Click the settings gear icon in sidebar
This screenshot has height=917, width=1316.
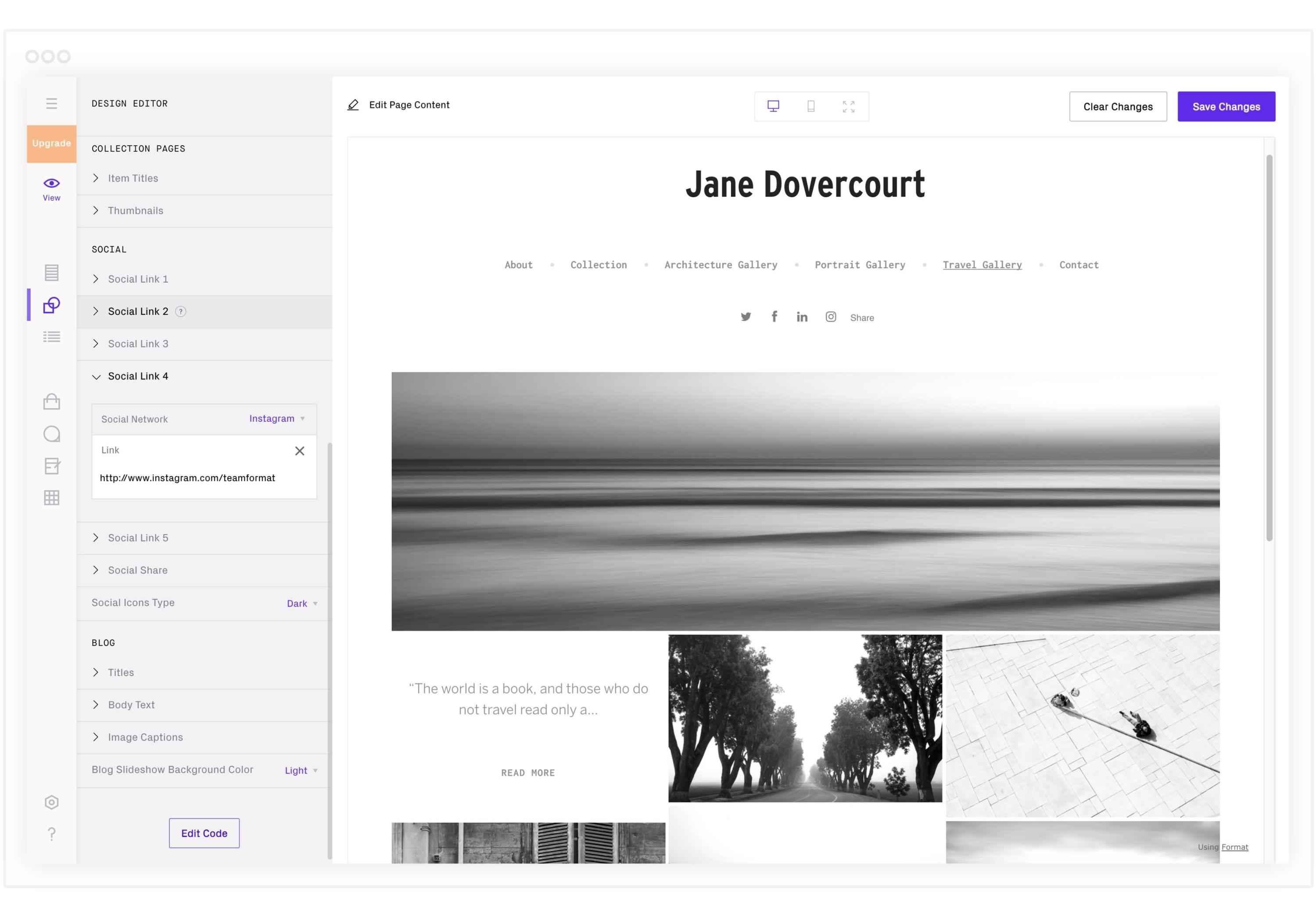click(51, 802)
